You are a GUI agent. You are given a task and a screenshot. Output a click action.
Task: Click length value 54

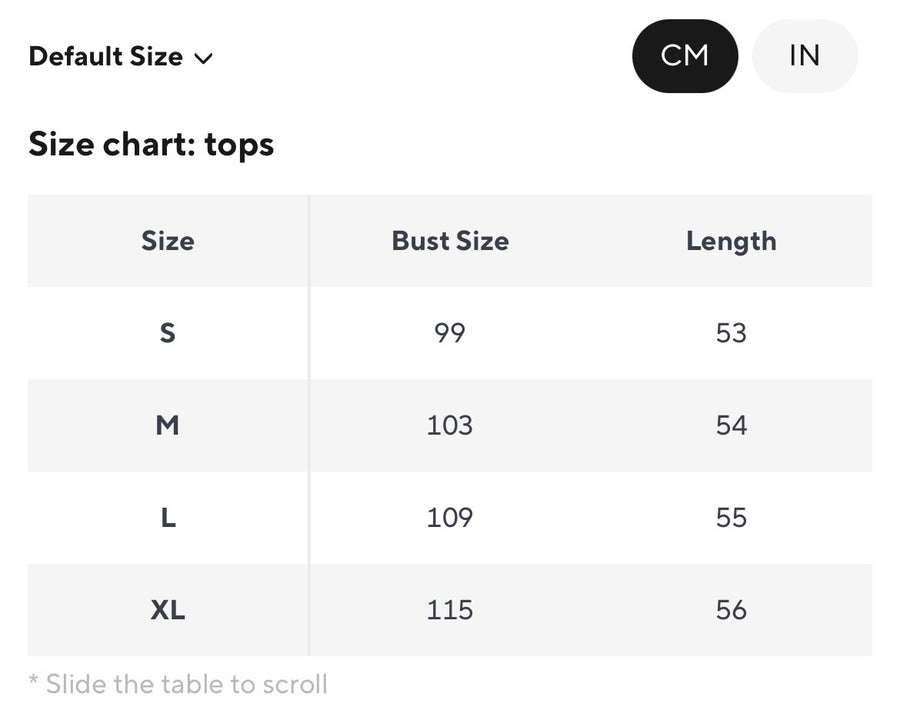coord(731,425)
